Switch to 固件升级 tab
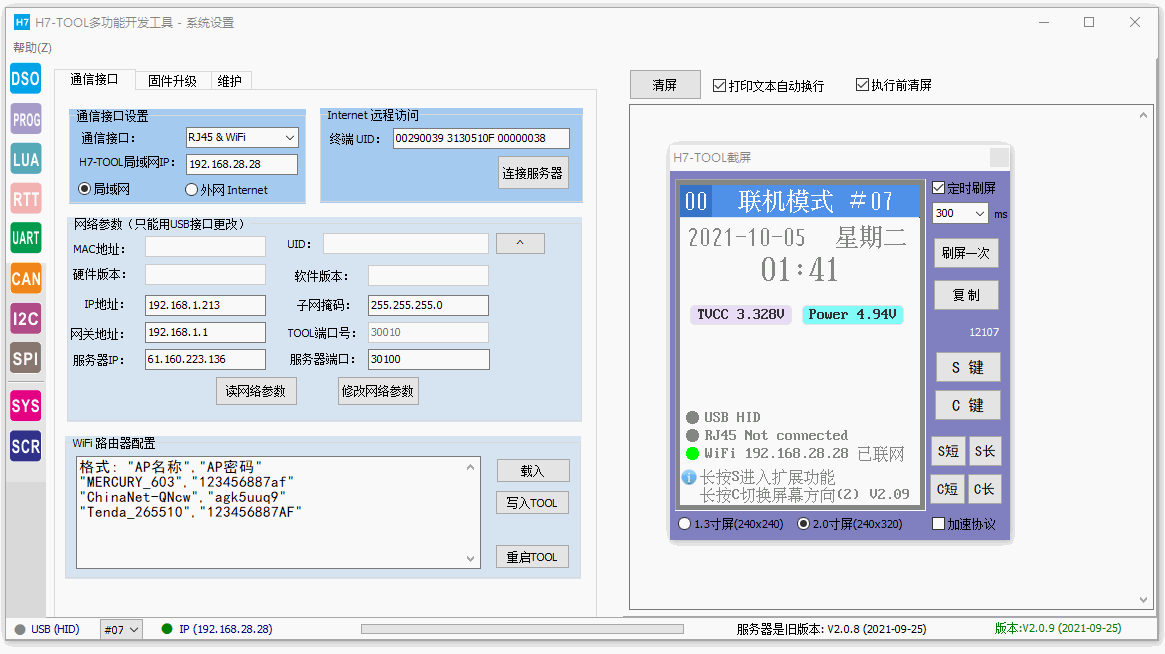This screenshot has width=1165, height=654. click(172, 81)
